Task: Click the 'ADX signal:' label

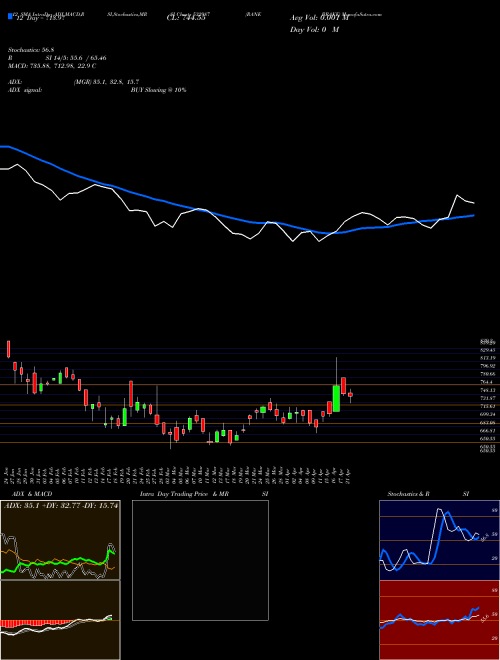Action: 25,90
